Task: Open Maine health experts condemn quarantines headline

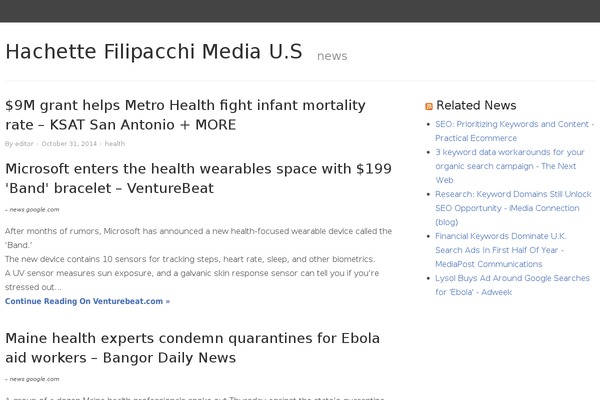Action: [x=192, y=348]
